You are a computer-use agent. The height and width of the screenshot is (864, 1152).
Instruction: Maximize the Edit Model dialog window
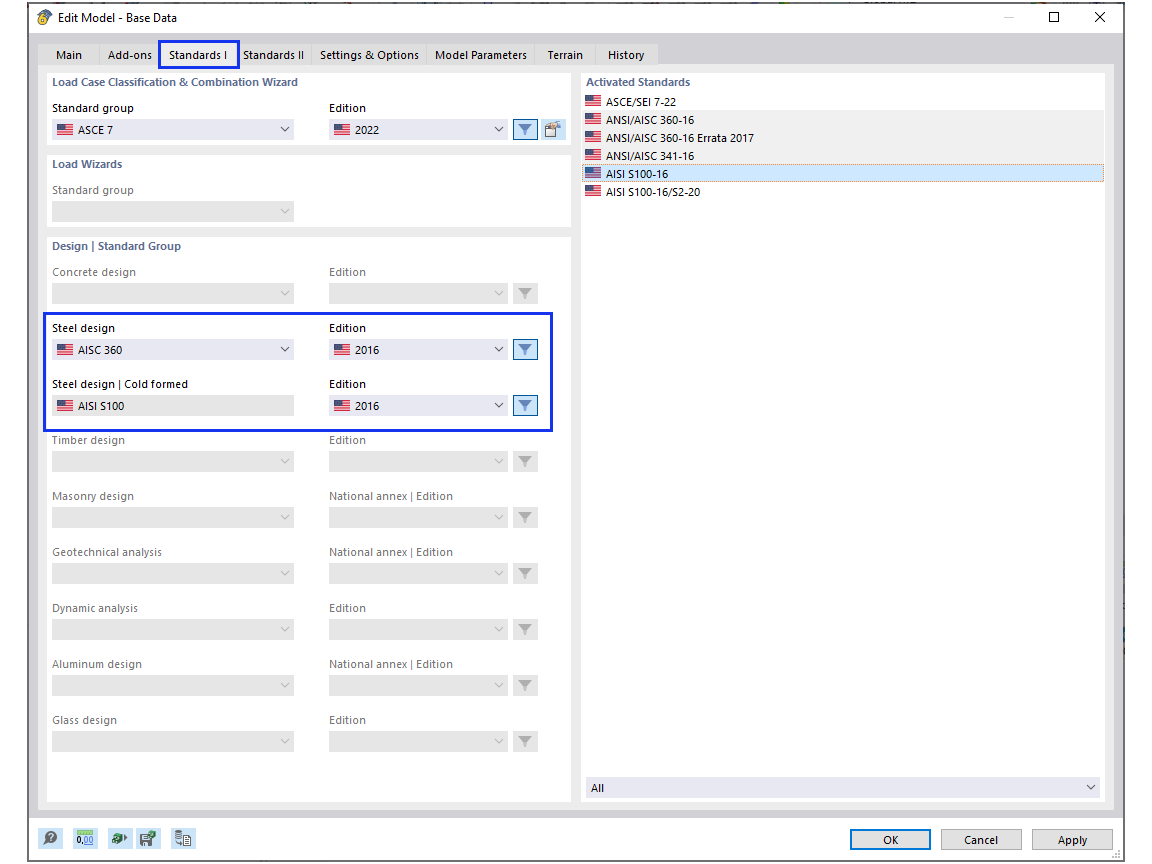pos(1054,17)
